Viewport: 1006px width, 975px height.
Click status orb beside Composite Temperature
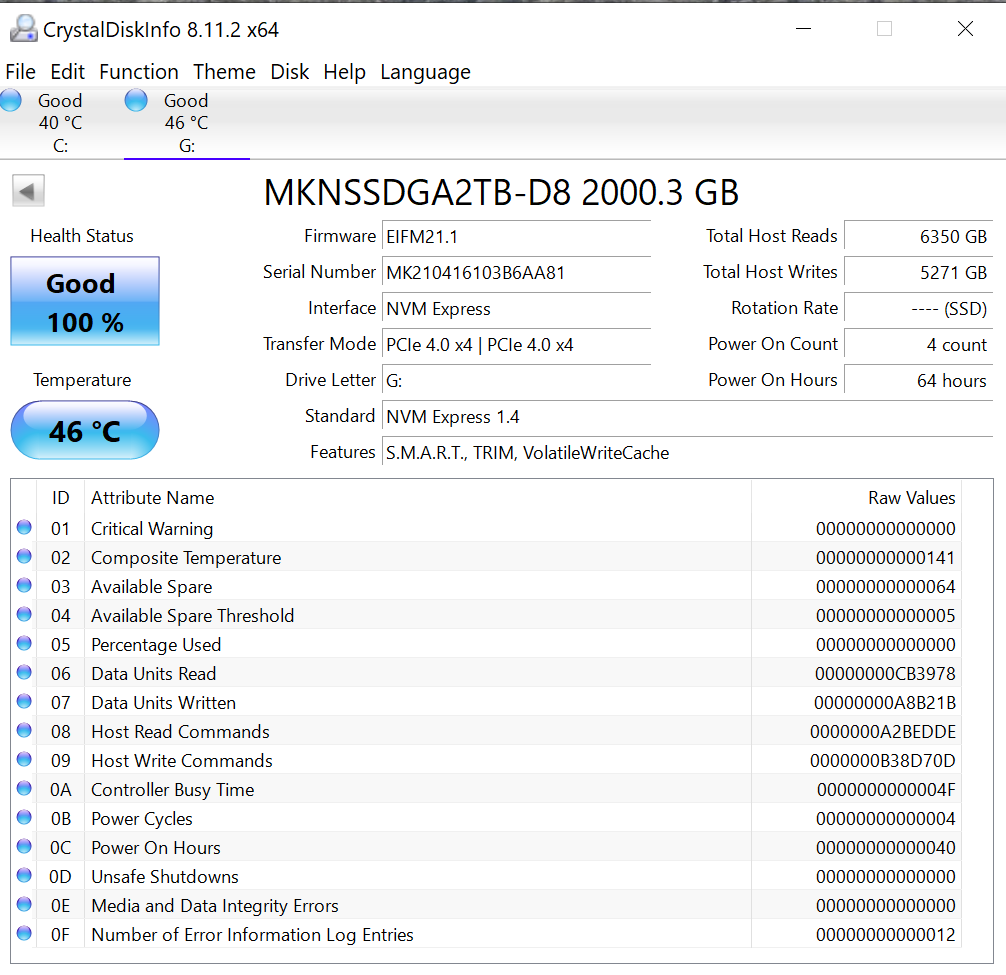click(24, 557)
